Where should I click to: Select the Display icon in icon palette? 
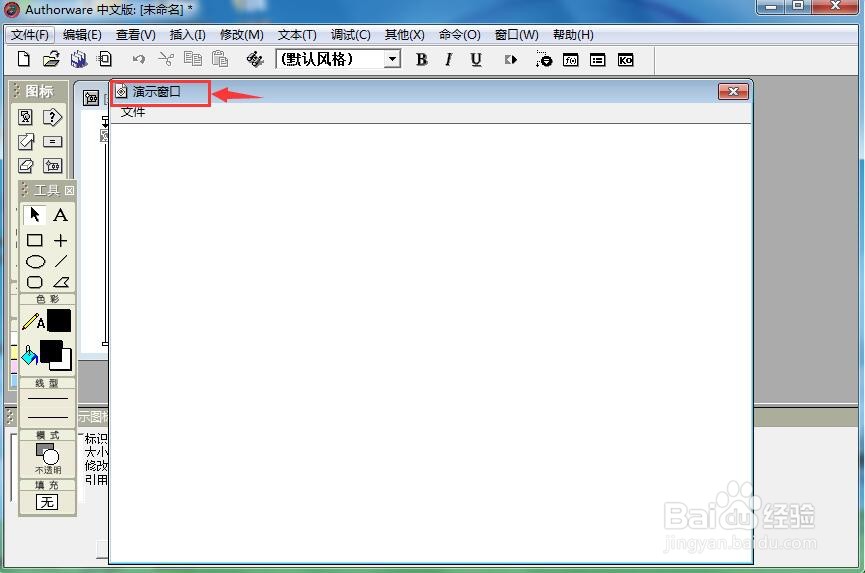click(25, 117)
